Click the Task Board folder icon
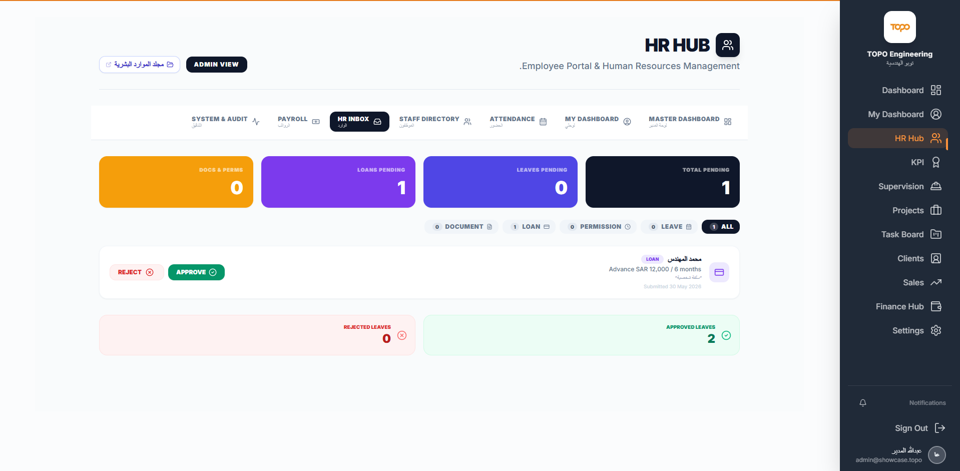This screenshot has width=960, height=471. [x=936, y=234]
